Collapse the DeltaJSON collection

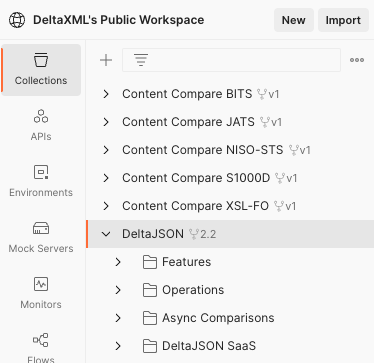point(106,234)
